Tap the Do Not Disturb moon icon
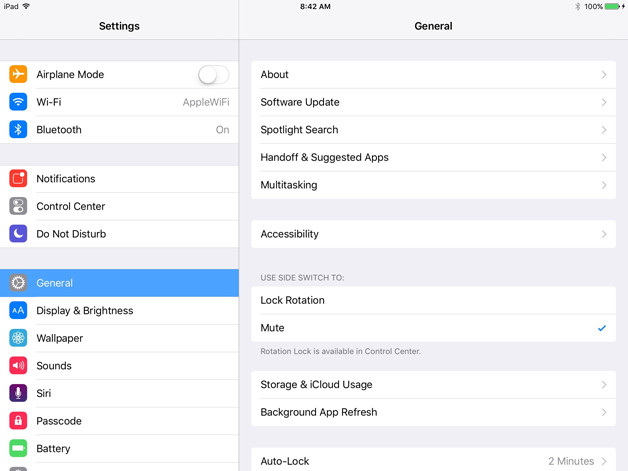The height and width of the screenshot is (471, 628). pos(18,234)
